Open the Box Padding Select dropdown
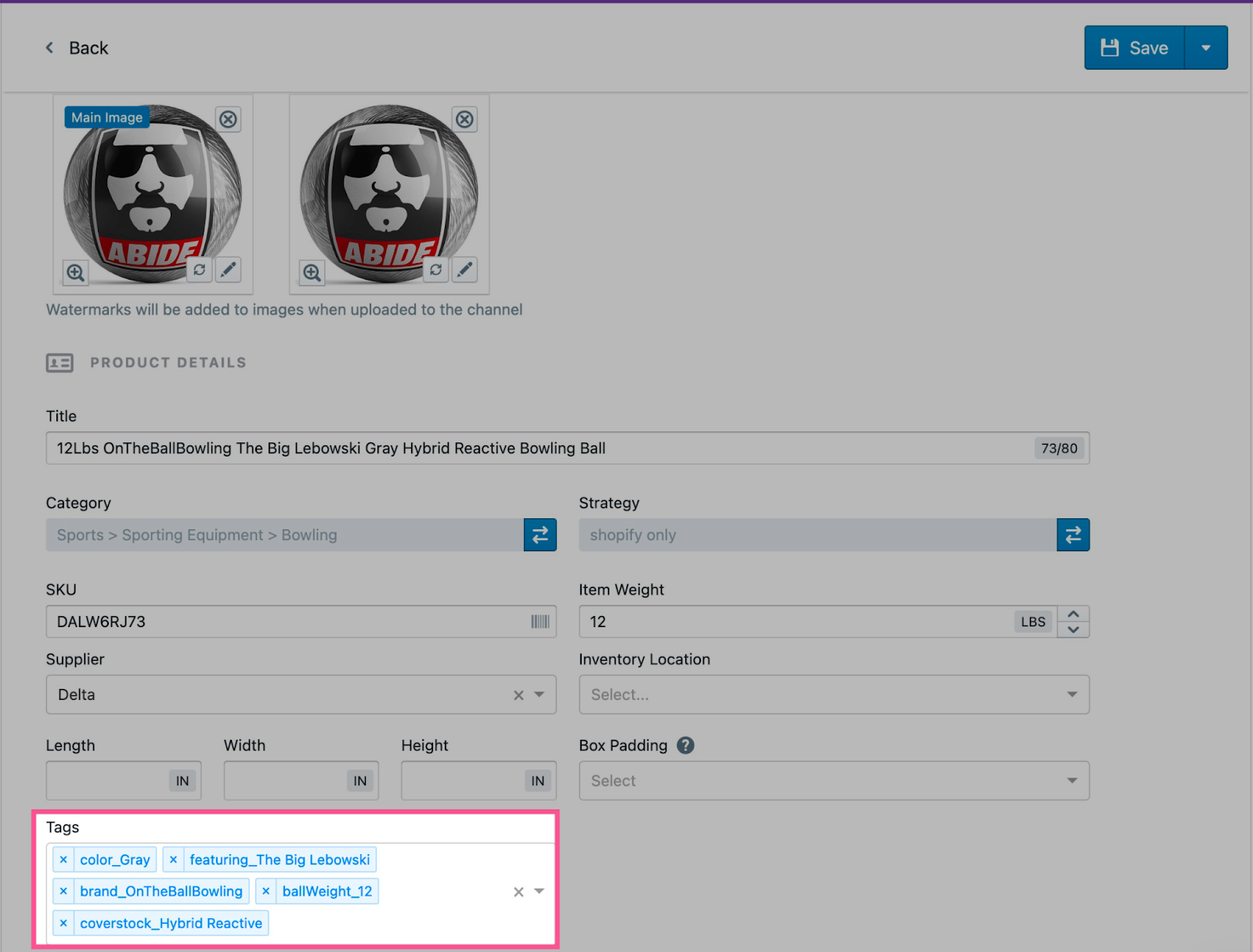Screen dimensions: 1253x952 click(834, 781)
